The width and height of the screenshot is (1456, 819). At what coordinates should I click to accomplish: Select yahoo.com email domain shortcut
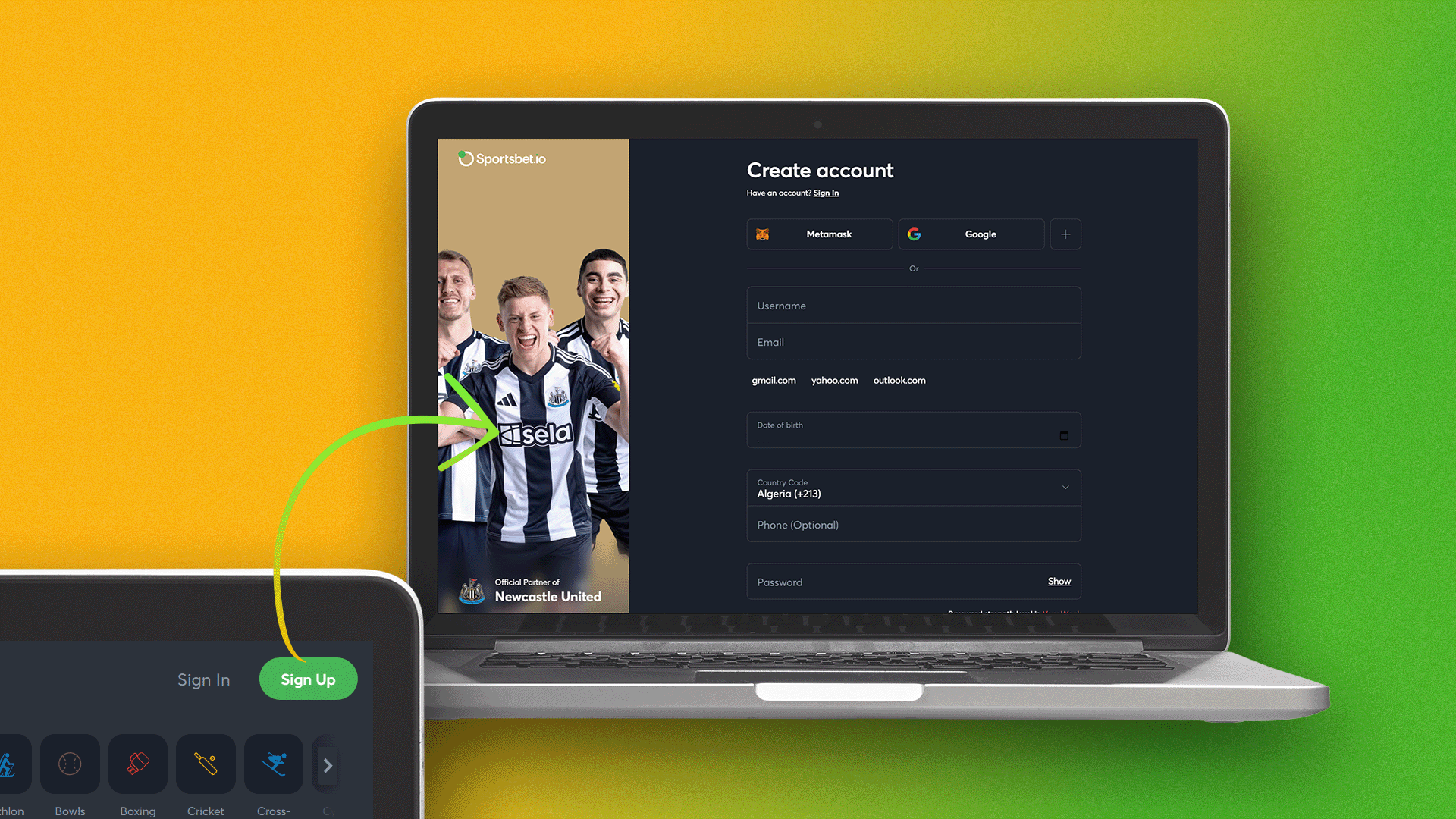click(x=834, y=380)
